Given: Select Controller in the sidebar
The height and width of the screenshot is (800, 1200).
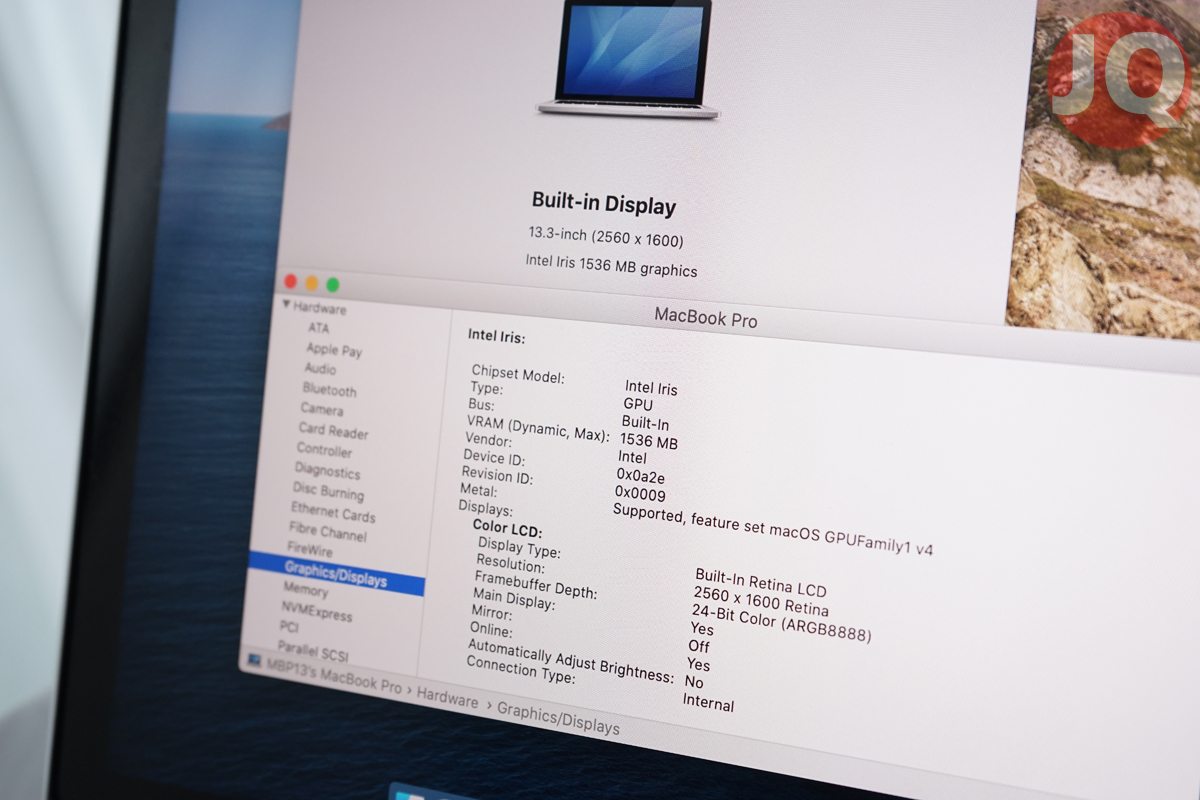Looking at the screenshot, I should (324, 450).
